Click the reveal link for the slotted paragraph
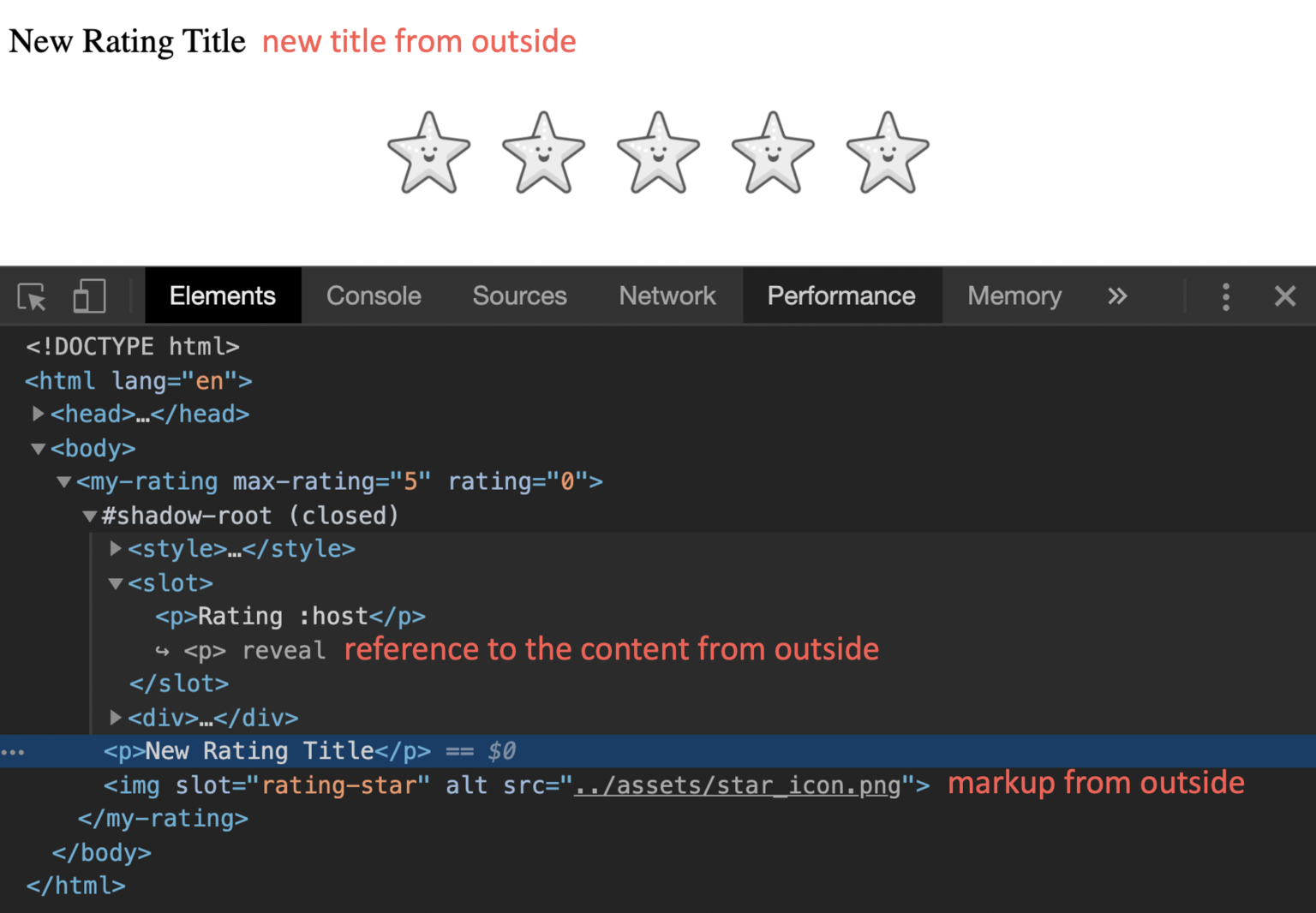The height and width of the screenshot is (913, 1316). pyautogui.click(x=284, y=650)
